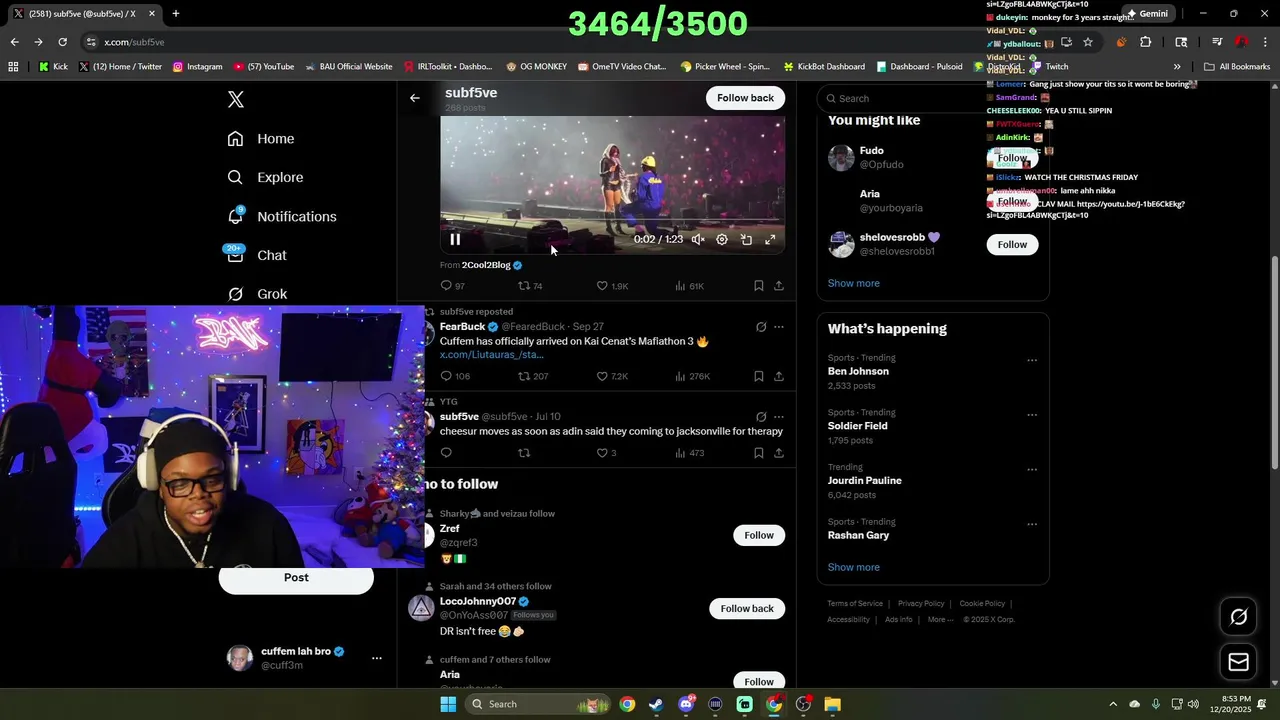Pause the playing video
The width and height of the screenshot is (1280, 720).
point(455,239)
